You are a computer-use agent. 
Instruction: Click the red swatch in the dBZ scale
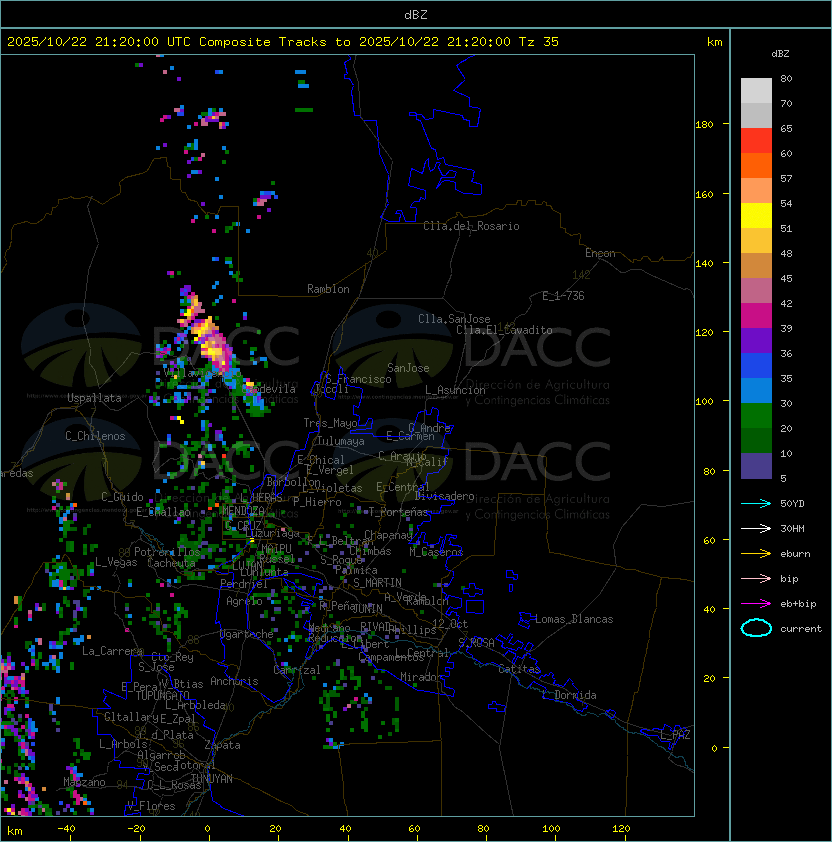[756, 141]
